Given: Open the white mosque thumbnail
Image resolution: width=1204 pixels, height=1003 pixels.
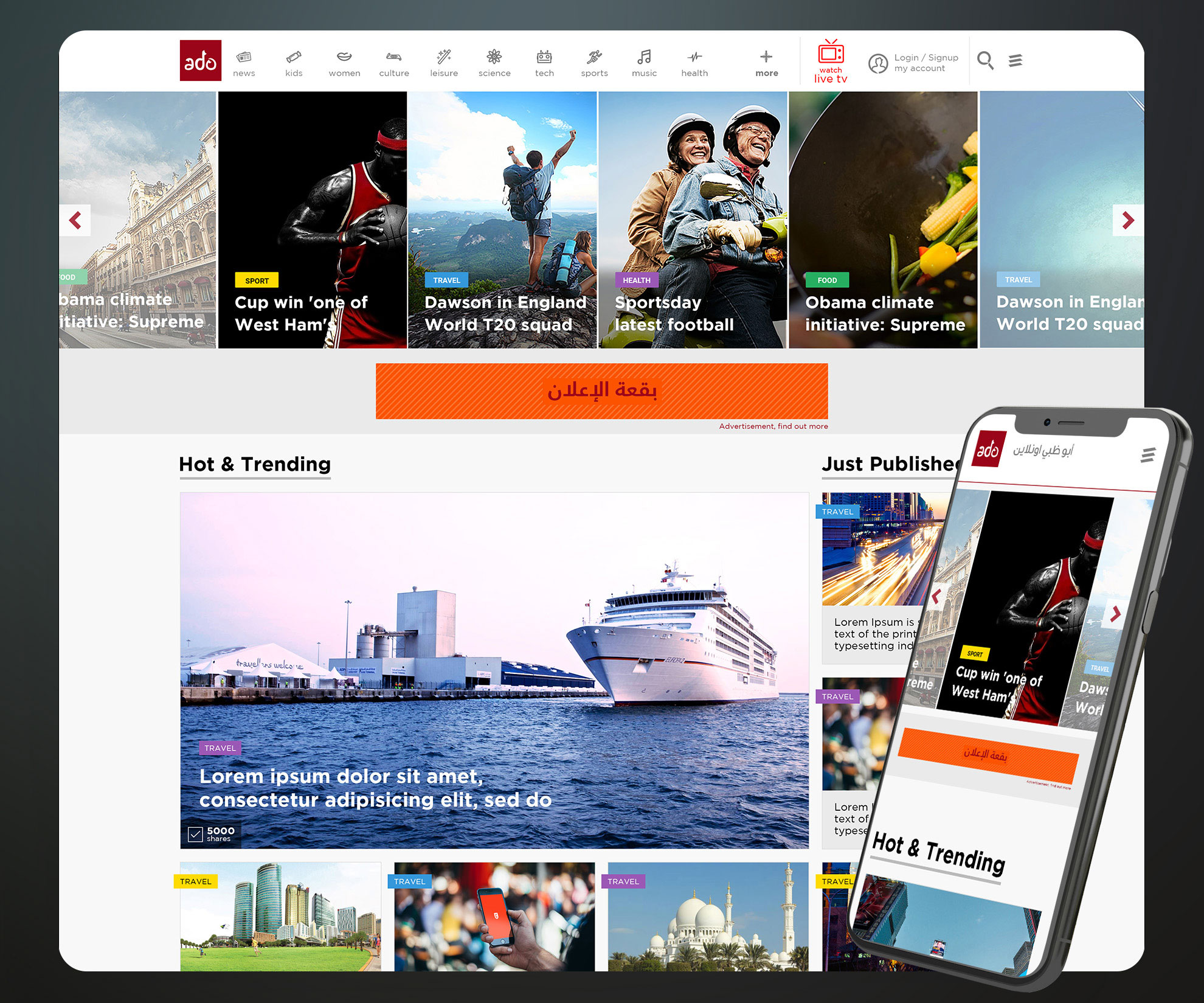Looking at the screenshot, I should [x=708, y=917].
